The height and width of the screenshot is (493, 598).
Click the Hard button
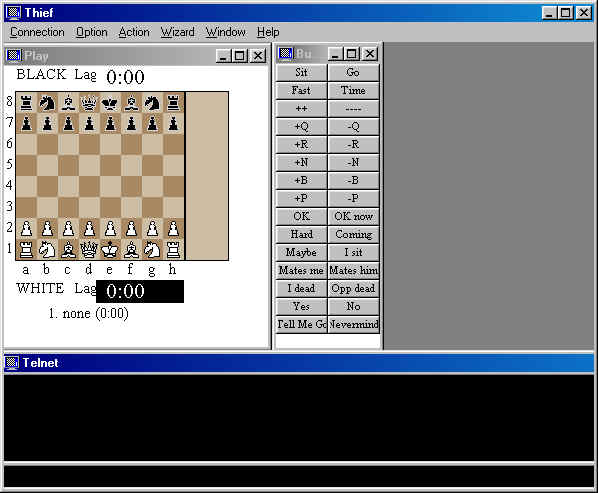pos(301,234)
